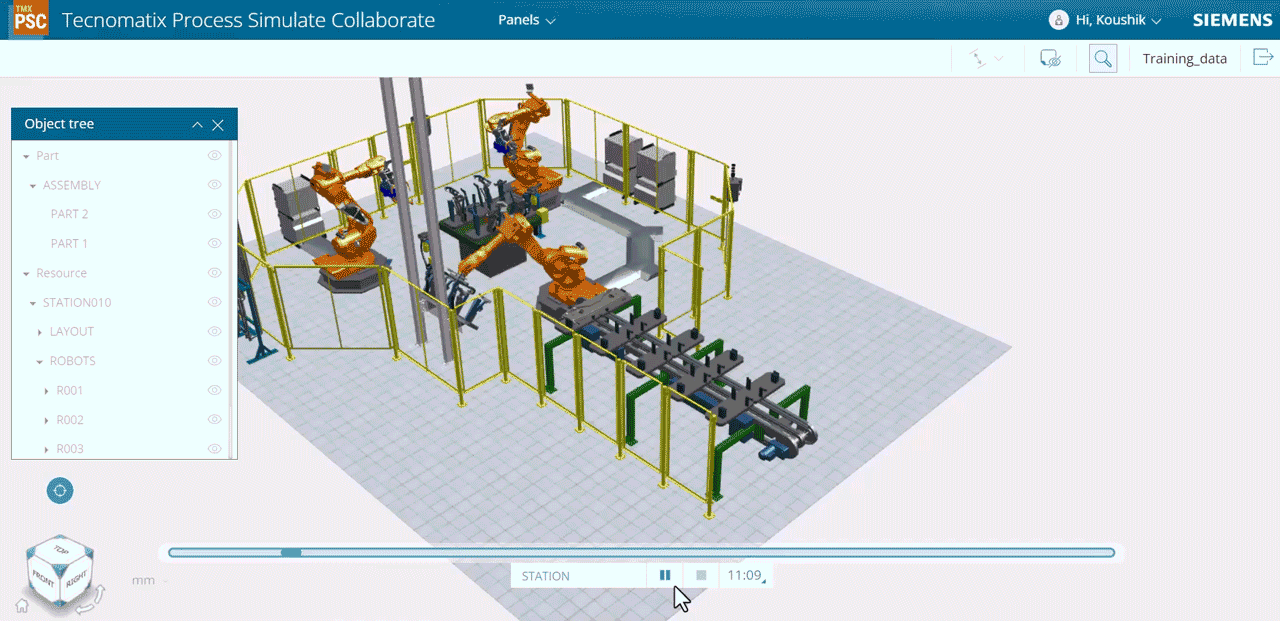
Task: Click the zoom-to-fit target icon
Action: point(60,490)
